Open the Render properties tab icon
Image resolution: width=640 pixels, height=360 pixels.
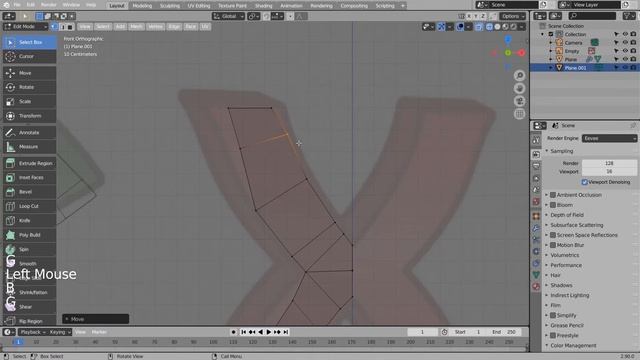tap(536, 154)
